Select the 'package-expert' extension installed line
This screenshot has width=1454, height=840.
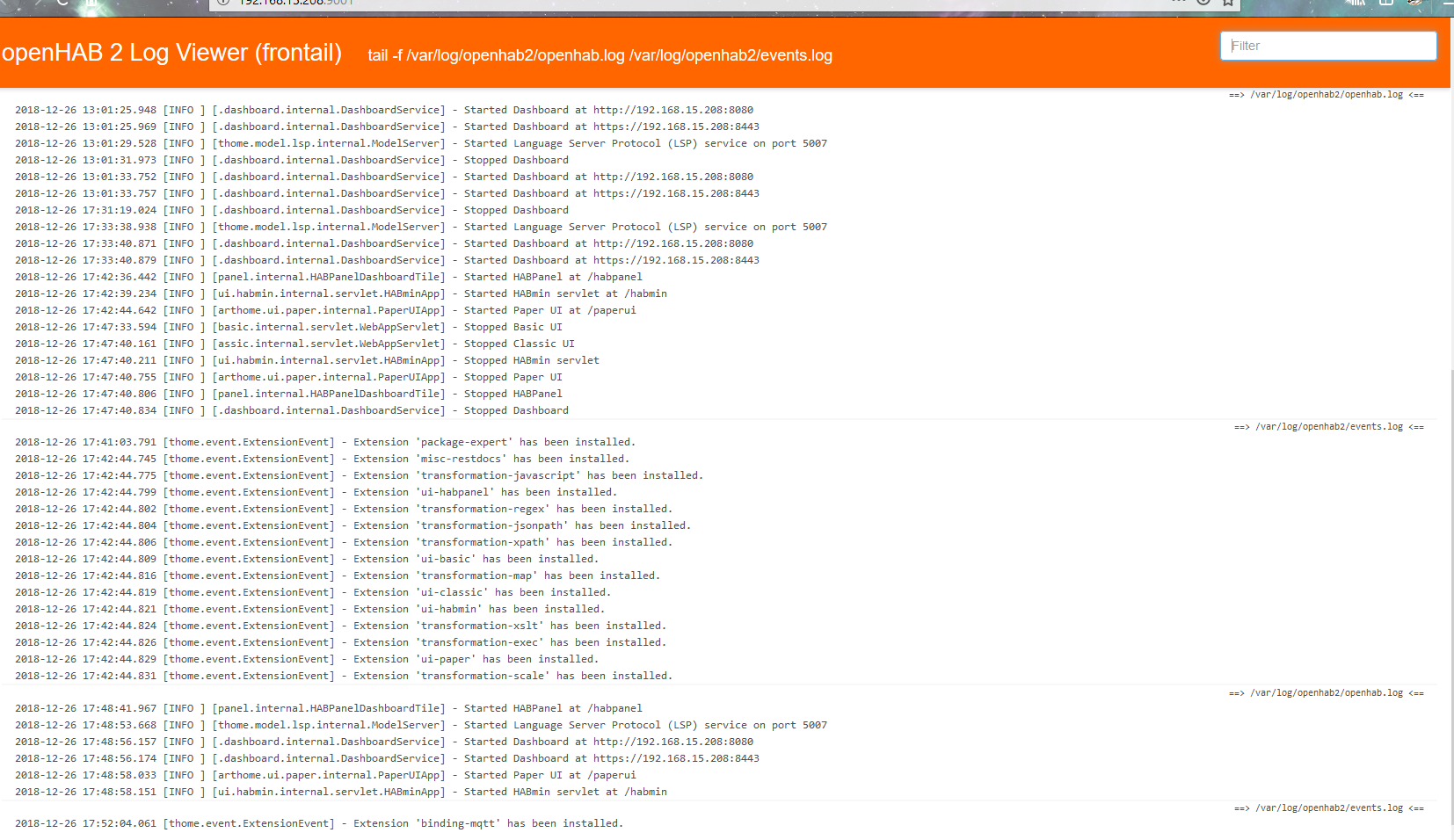pos(325,442)
